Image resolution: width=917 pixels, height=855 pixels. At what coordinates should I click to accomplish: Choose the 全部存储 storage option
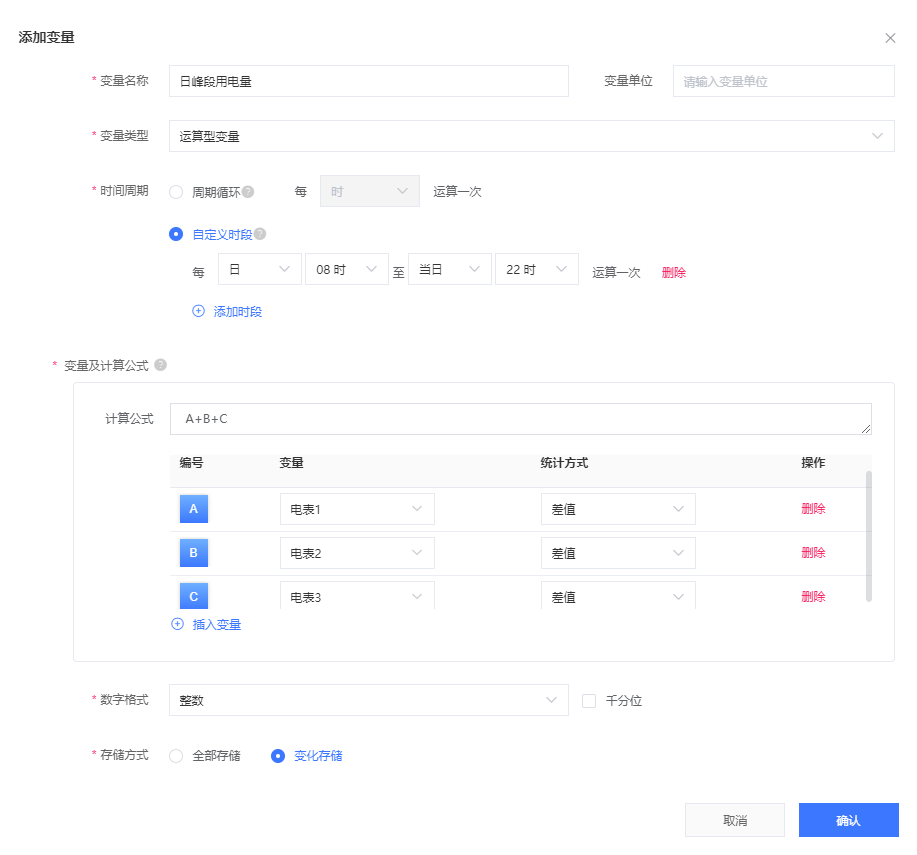point(176,756)
